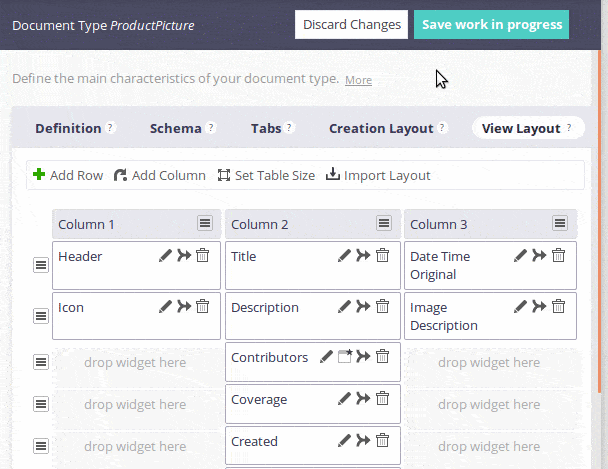This screenshot has height=469, width=608.
Task: Open the Column 2 menu icon
Action: (x=384, y=223)
